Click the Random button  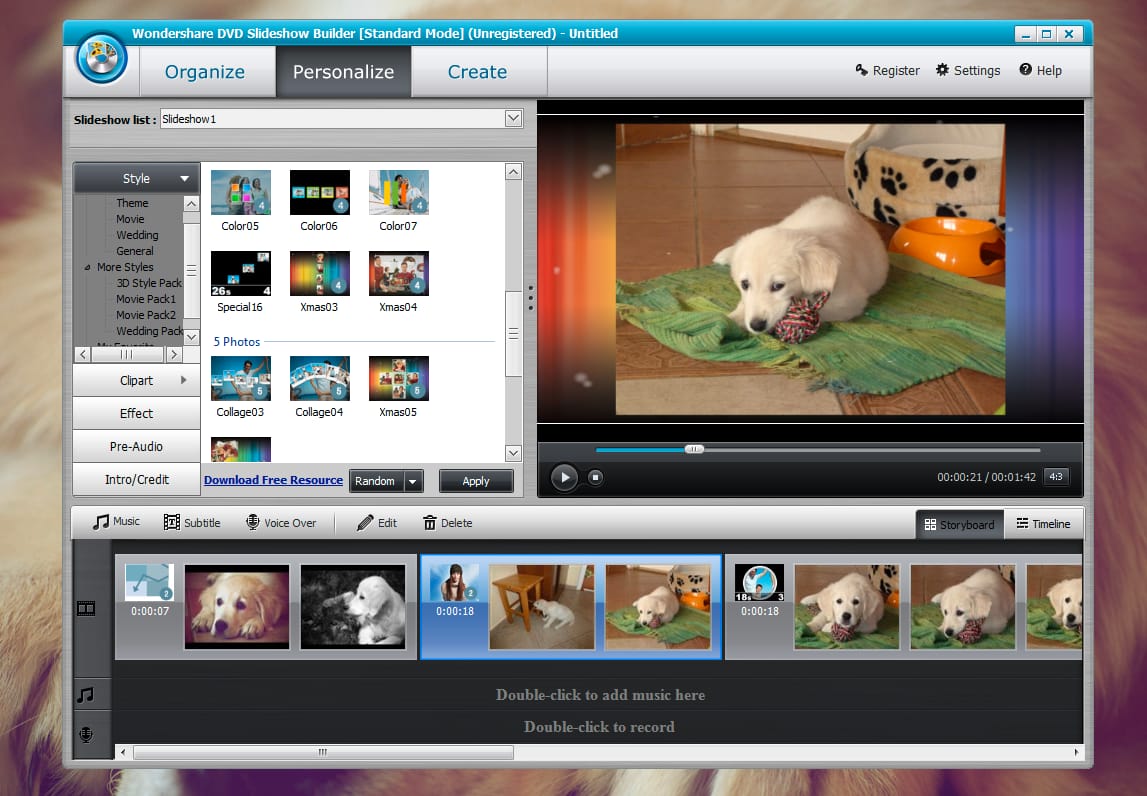pyautogui.click(x=375, y=481)
